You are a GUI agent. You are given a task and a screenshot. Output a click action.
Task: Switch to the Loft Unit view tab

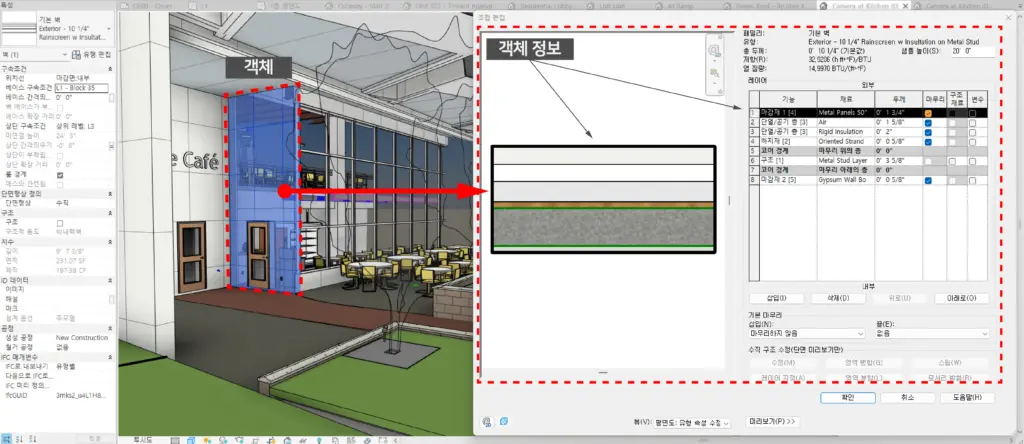tap(615, 6)
